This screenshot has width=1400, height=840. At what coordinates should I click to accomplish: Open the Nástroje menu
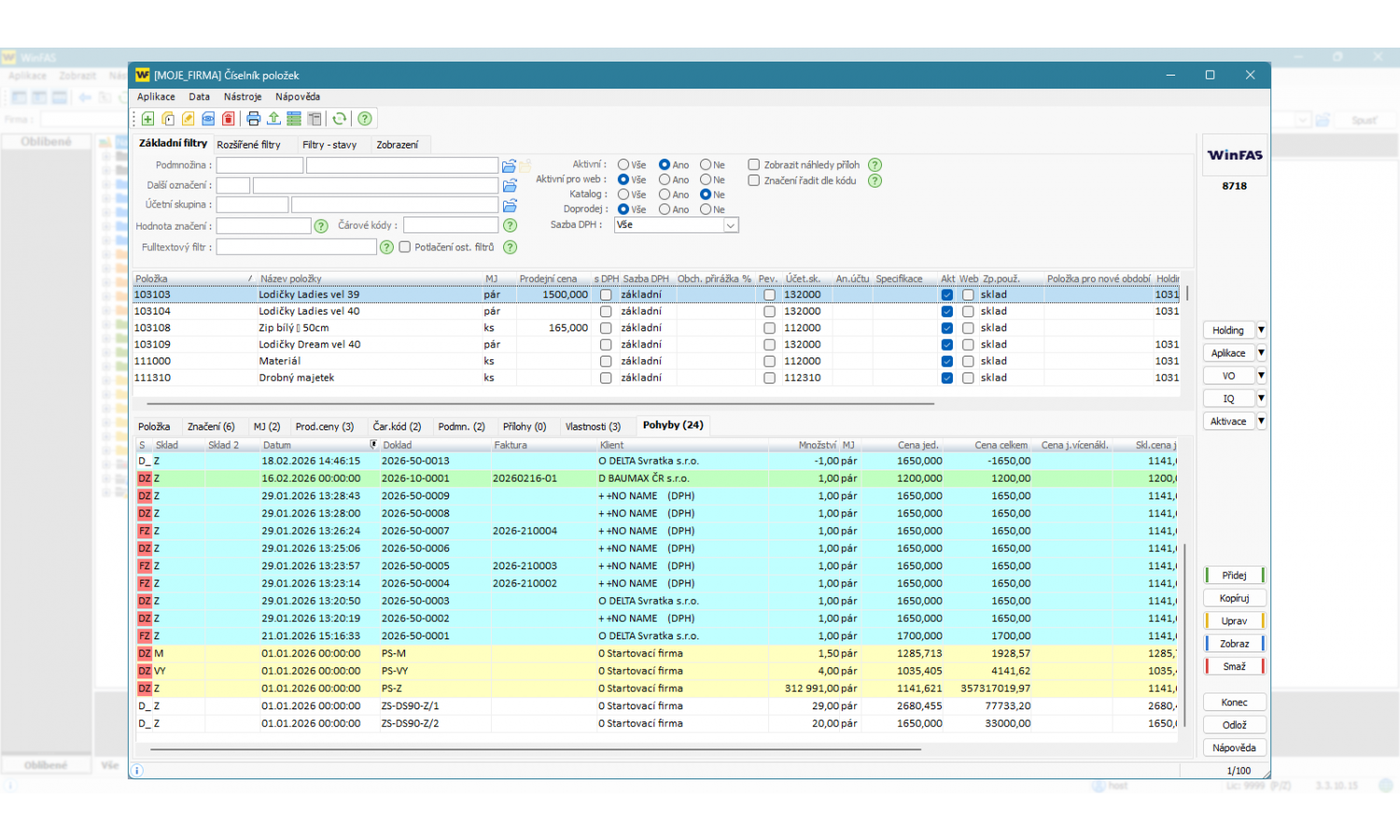coord(243,97)
